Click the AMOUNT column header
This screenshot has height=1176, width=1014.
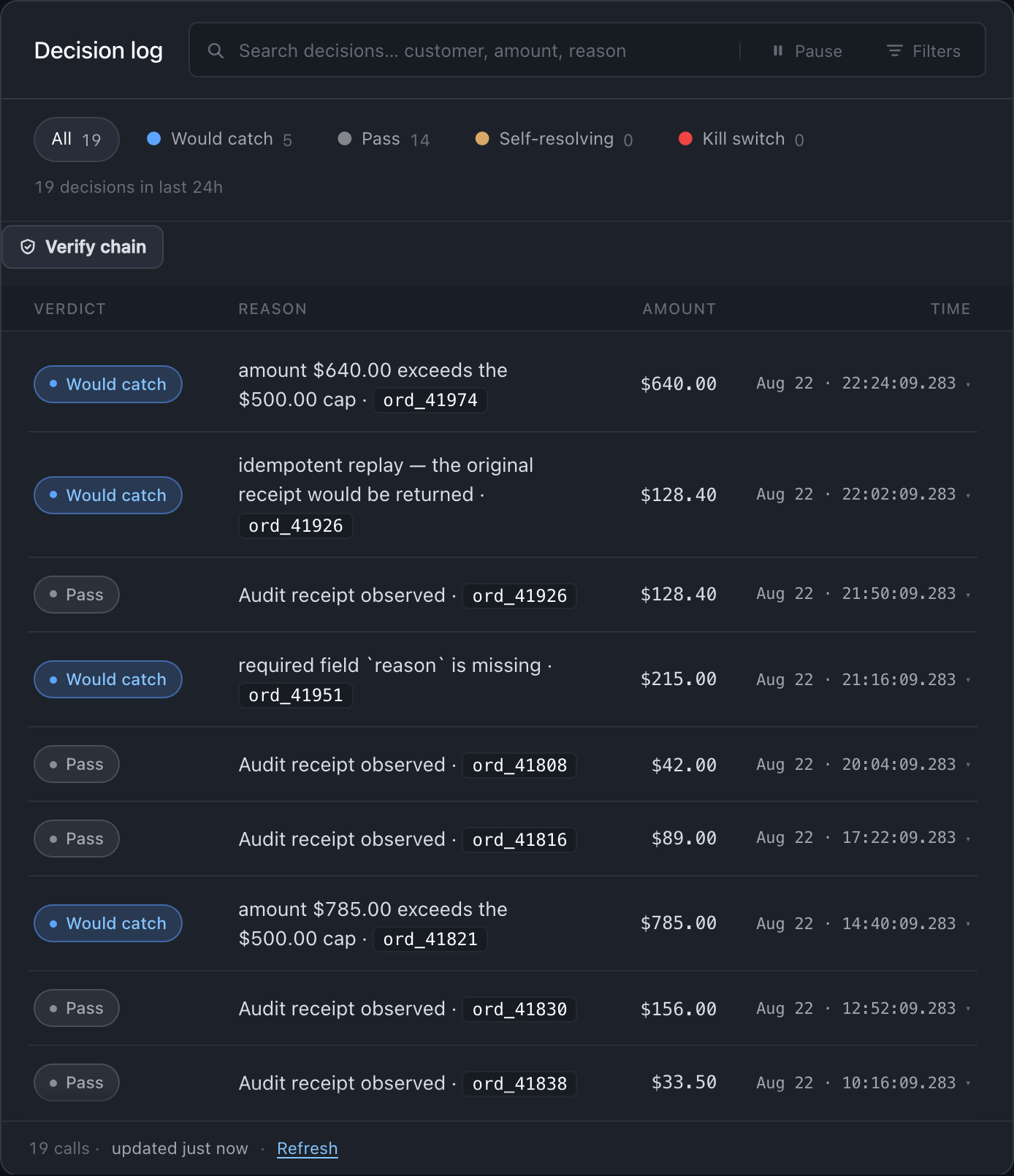pyautogui.click(x=679, y=309)
